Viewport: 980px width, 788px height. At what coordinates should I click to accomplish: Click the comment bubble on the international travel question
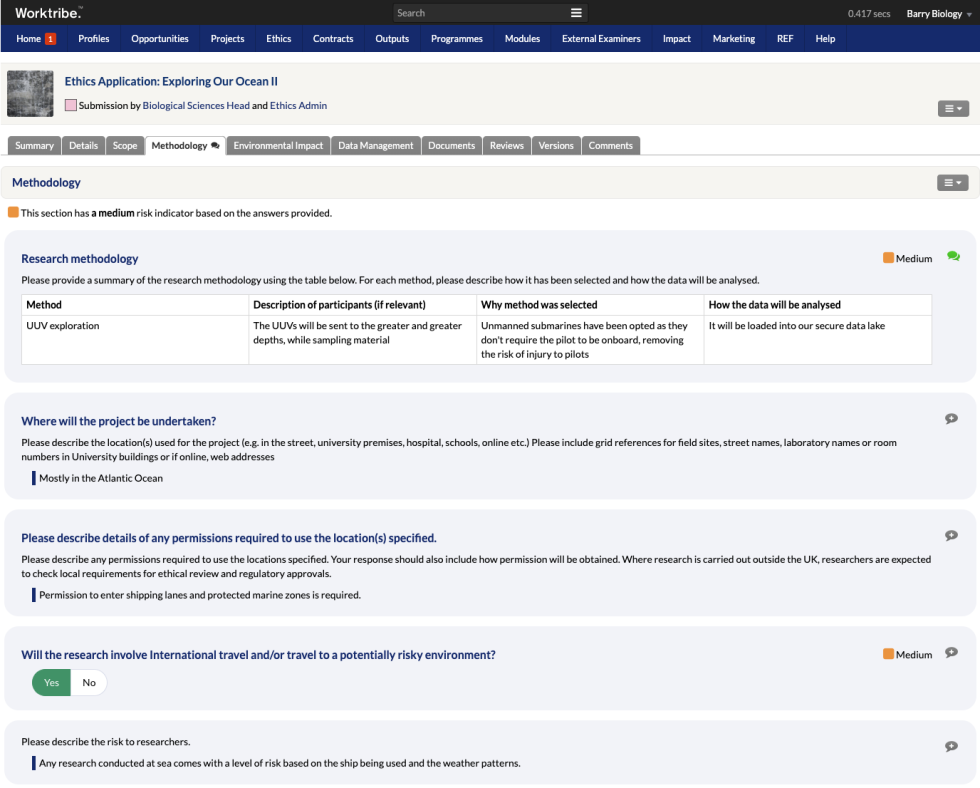[x=951, y=653]
